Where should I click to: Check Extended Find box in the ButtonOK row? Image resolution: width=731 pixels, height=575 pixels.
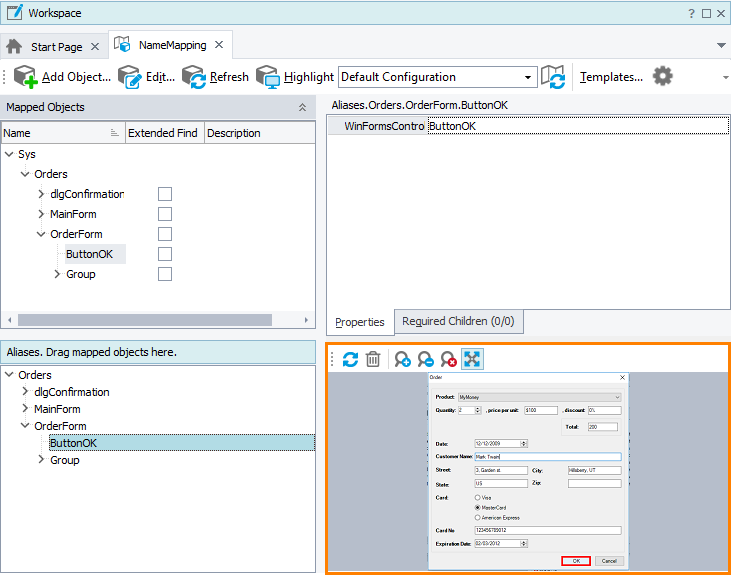pos(165,254)
